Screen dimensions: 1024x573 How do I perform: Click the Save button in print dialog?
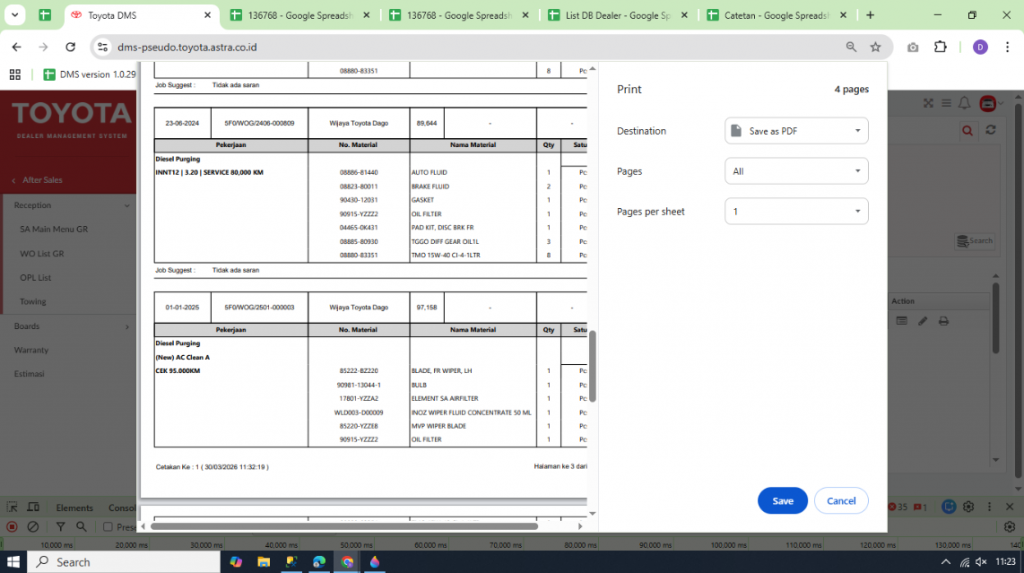(782, 501)
